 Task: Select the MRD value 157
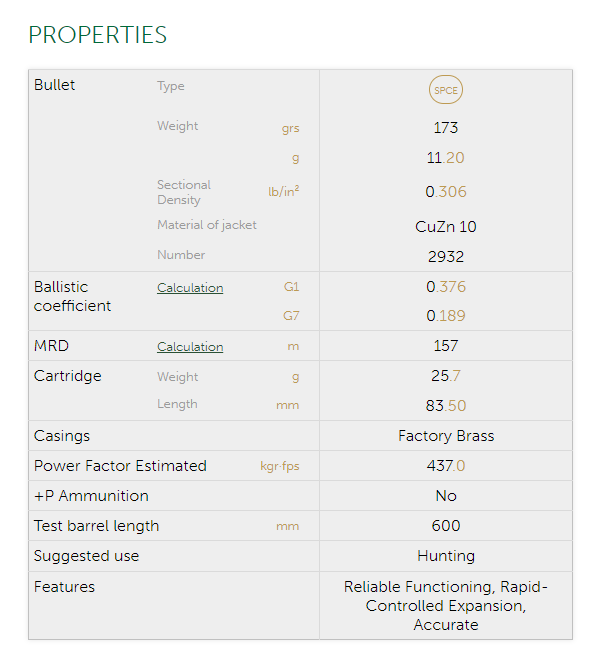coord(446,346)
